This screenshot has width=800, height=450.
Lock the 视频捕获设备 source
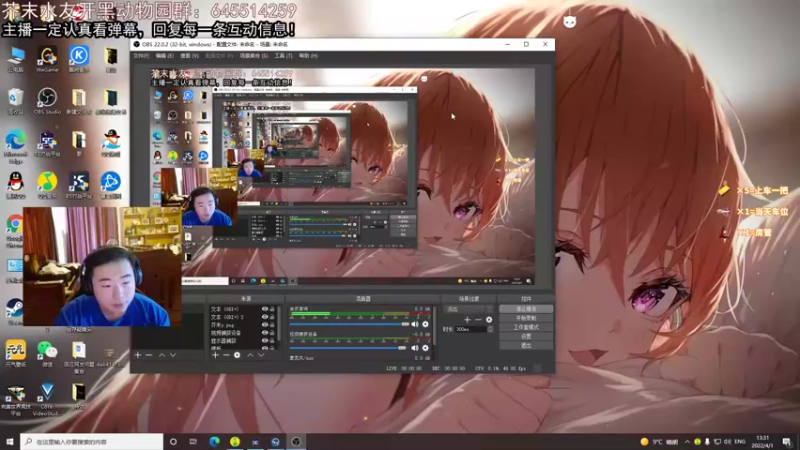pos(272,333)
